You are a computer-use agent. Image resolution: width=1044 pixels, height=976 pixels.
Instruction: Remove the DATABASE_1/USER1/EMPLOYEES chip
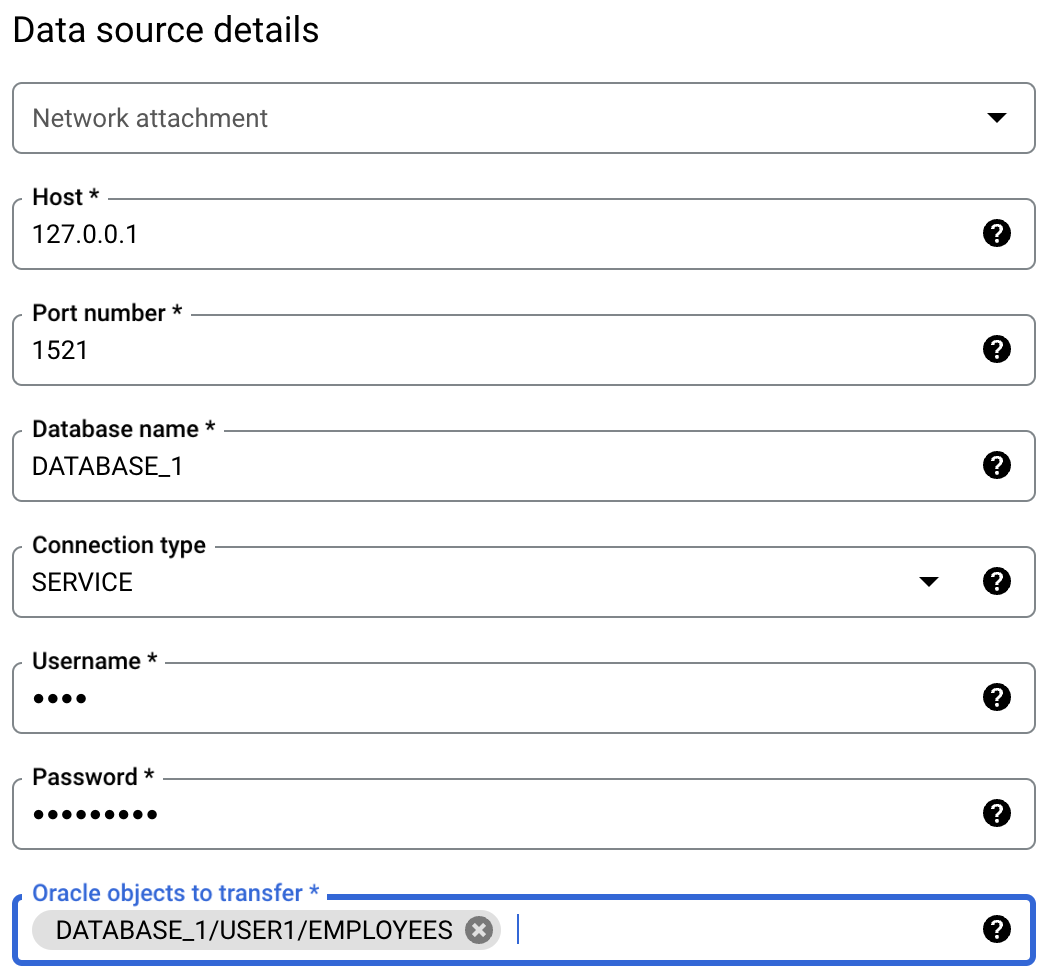pos(479,930)
